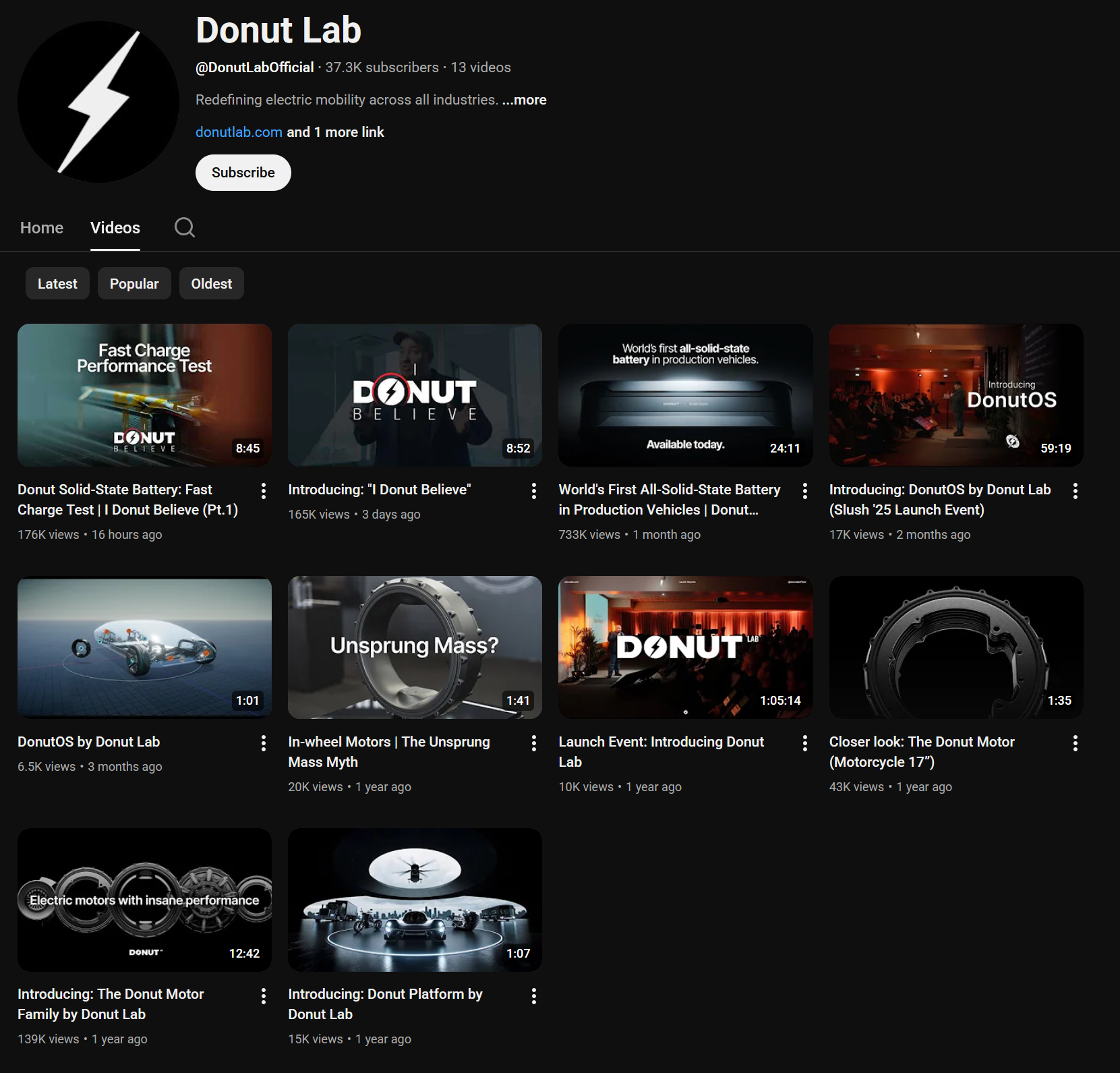Open the all-solid-state battery thumbnail
Viewport: 1120px width, 1073px height.
(x=686, y=395)
